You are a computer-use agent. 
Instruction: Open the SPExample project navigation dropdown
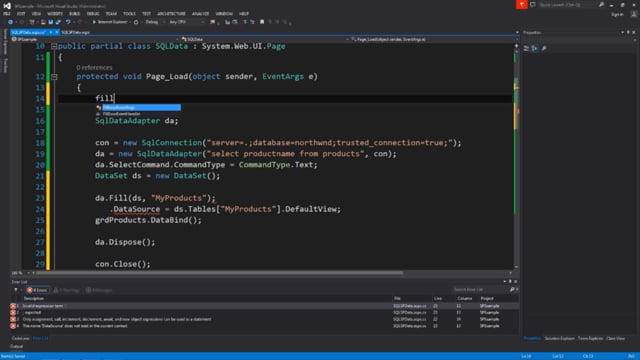[x=96, y=40]
